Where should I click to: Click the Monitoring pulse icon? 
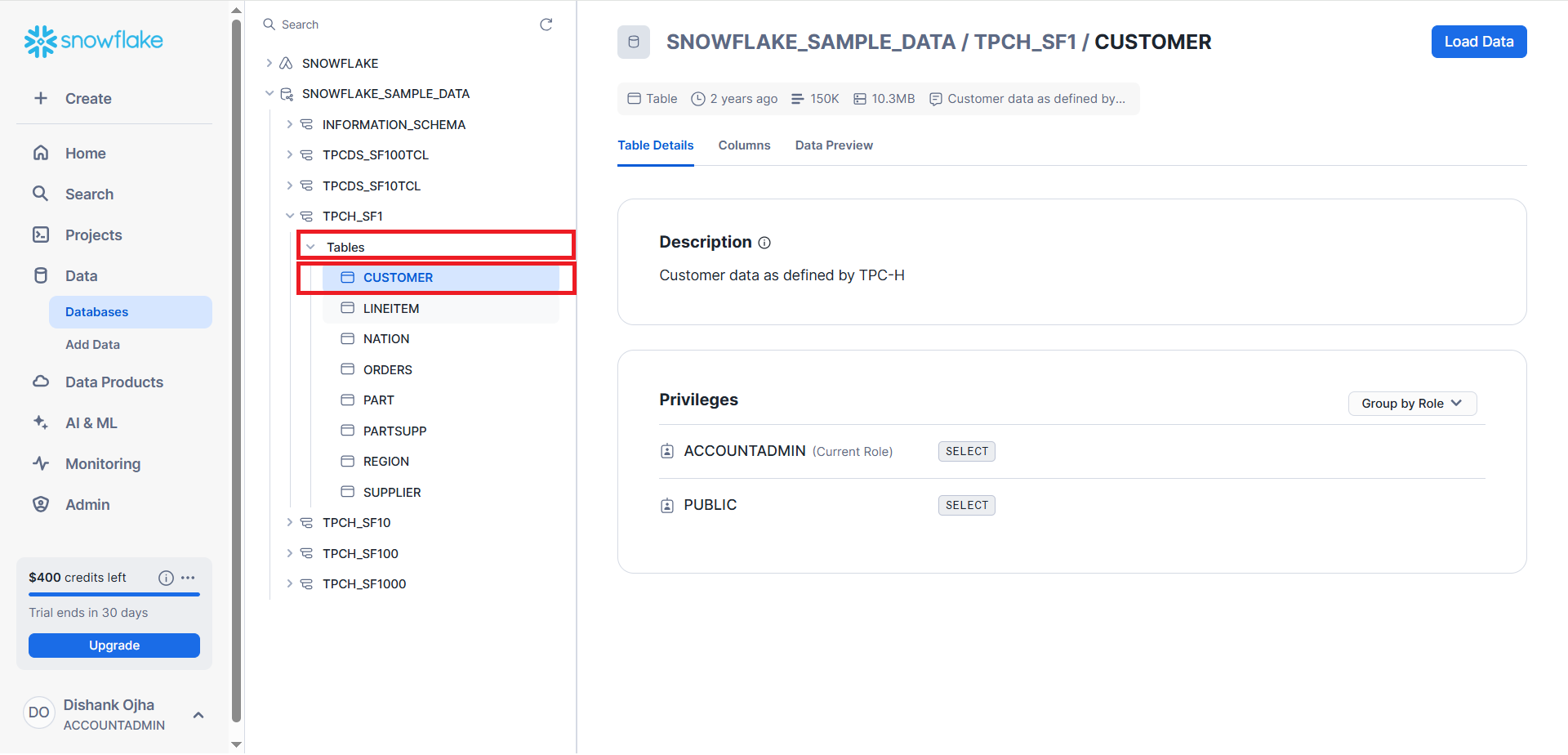point(41,463)
